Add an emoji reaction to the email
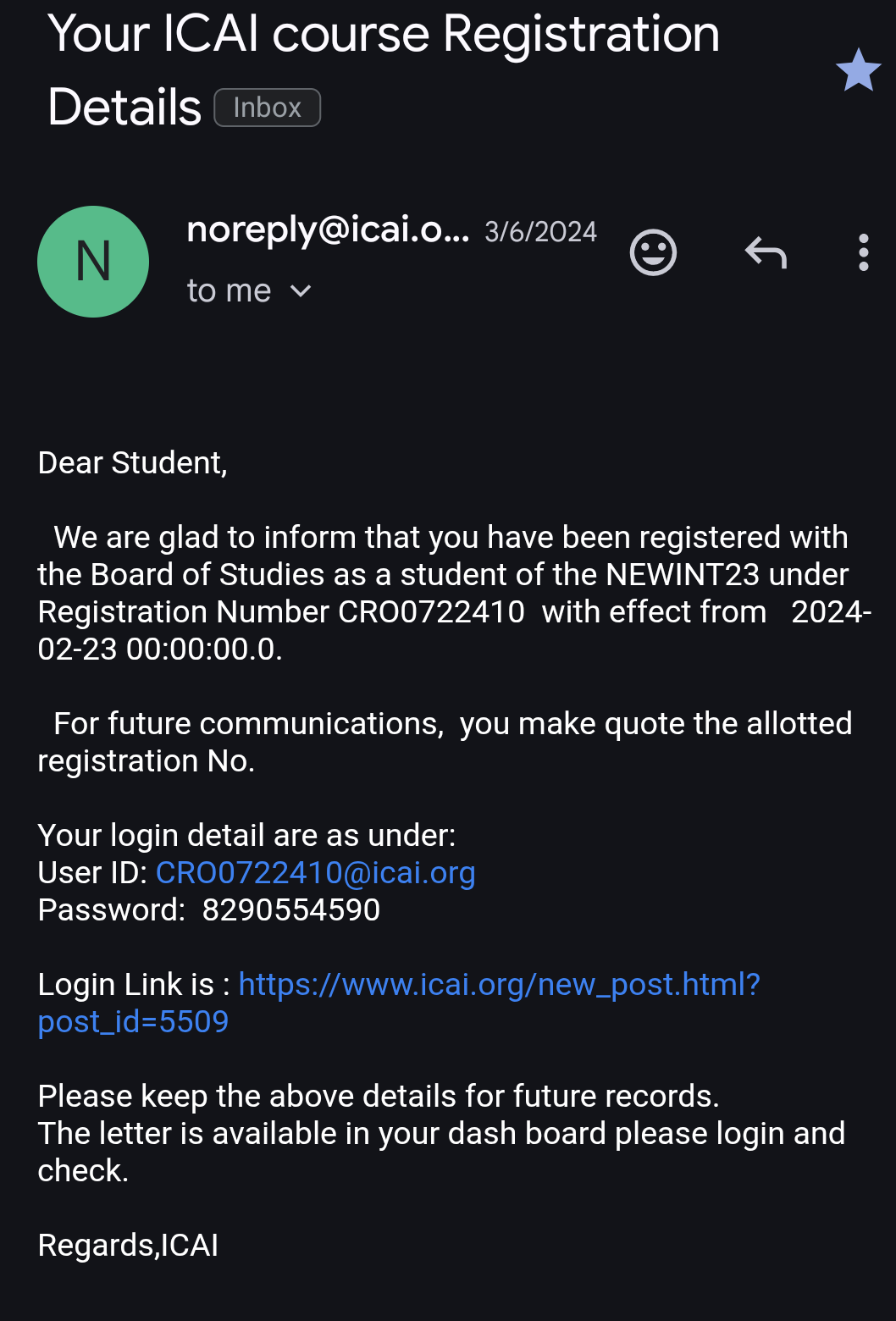The width and height of the screenshot is (896, 1321). [x=653, y=252]
